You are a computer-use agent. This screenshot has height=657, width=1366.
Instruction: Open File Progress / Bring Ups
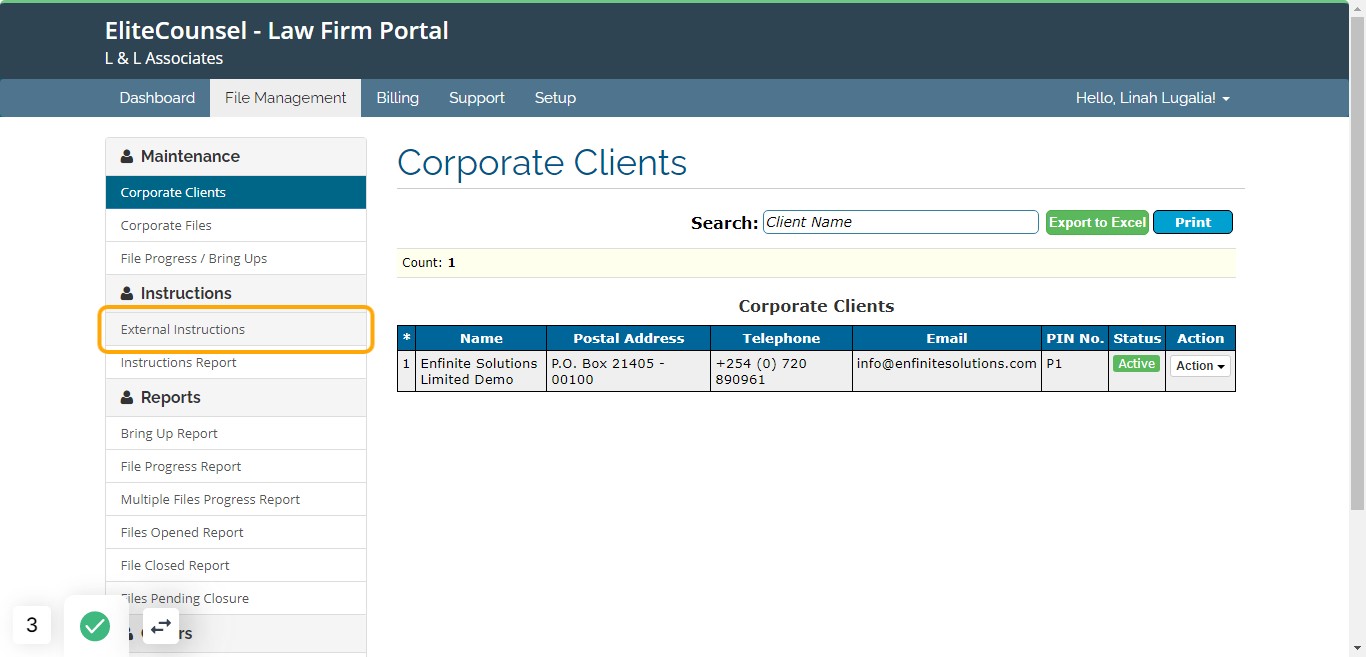(x=236, y=258)
